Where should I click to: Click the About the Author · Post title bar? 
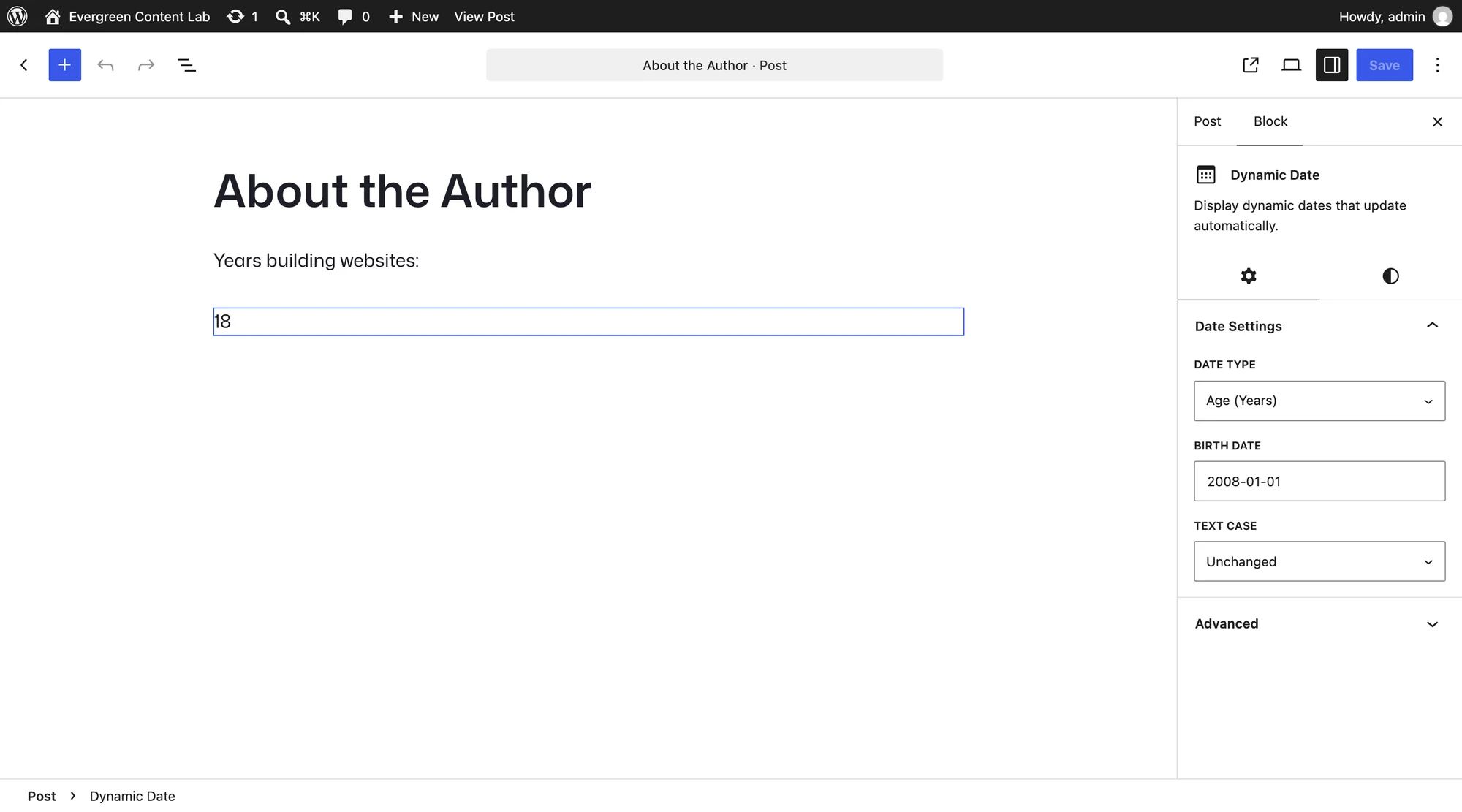(714, 65)
